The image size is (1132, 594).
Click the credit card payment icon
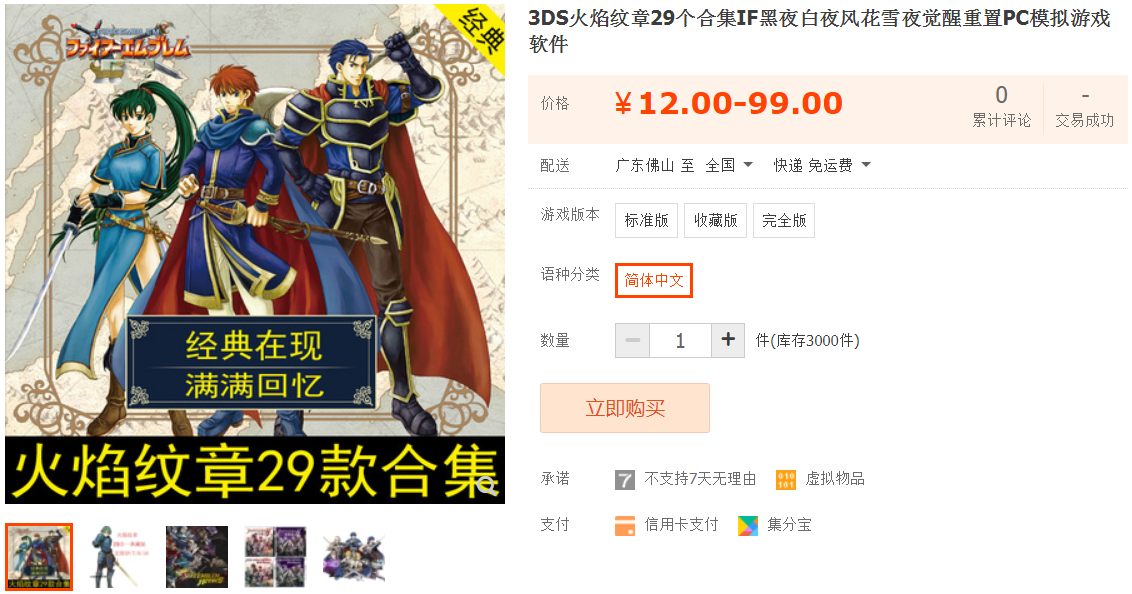pos(624,525)
